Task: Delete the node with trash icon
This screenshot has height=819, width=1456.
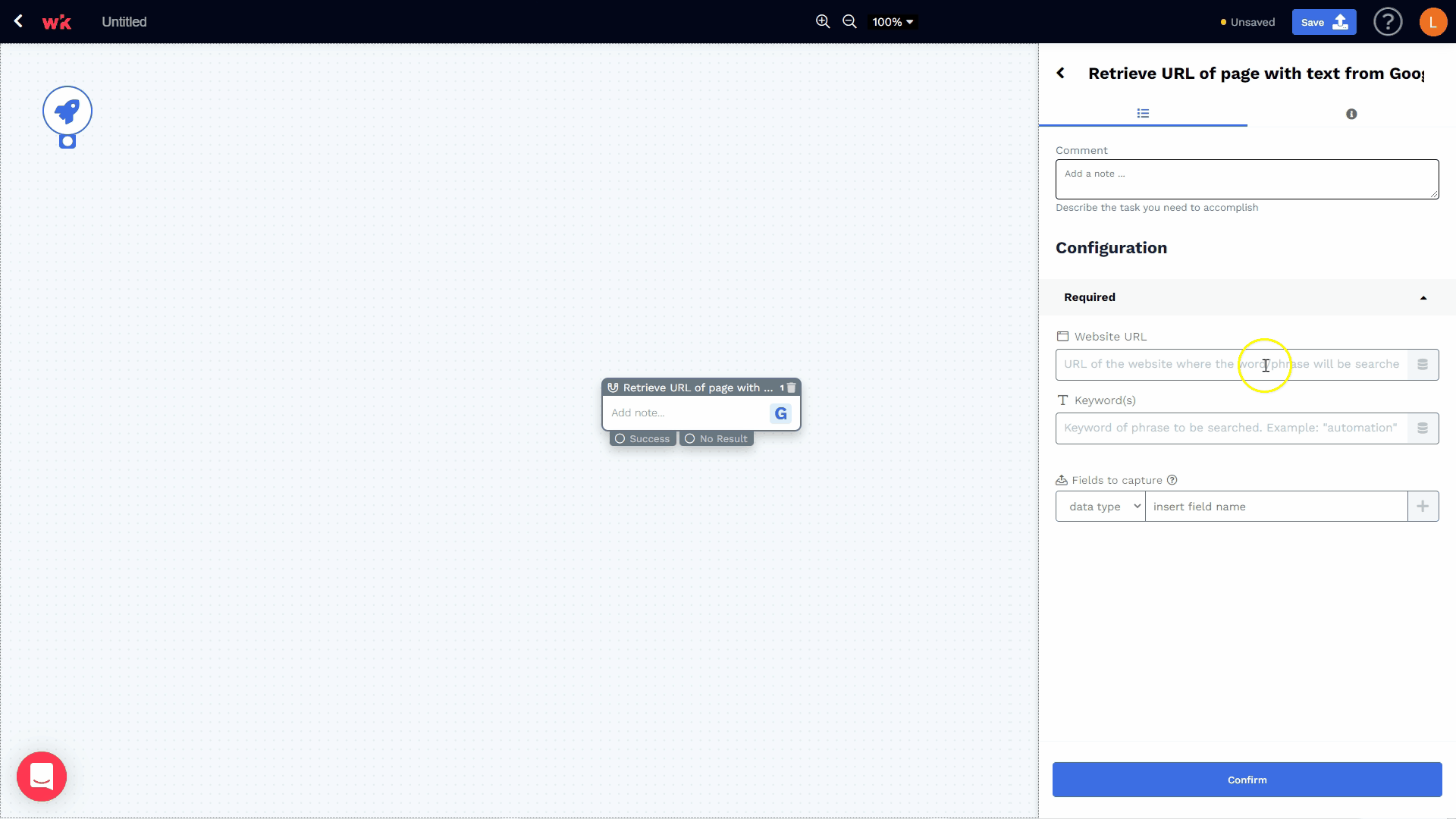Action: click(x=791, y=388)
